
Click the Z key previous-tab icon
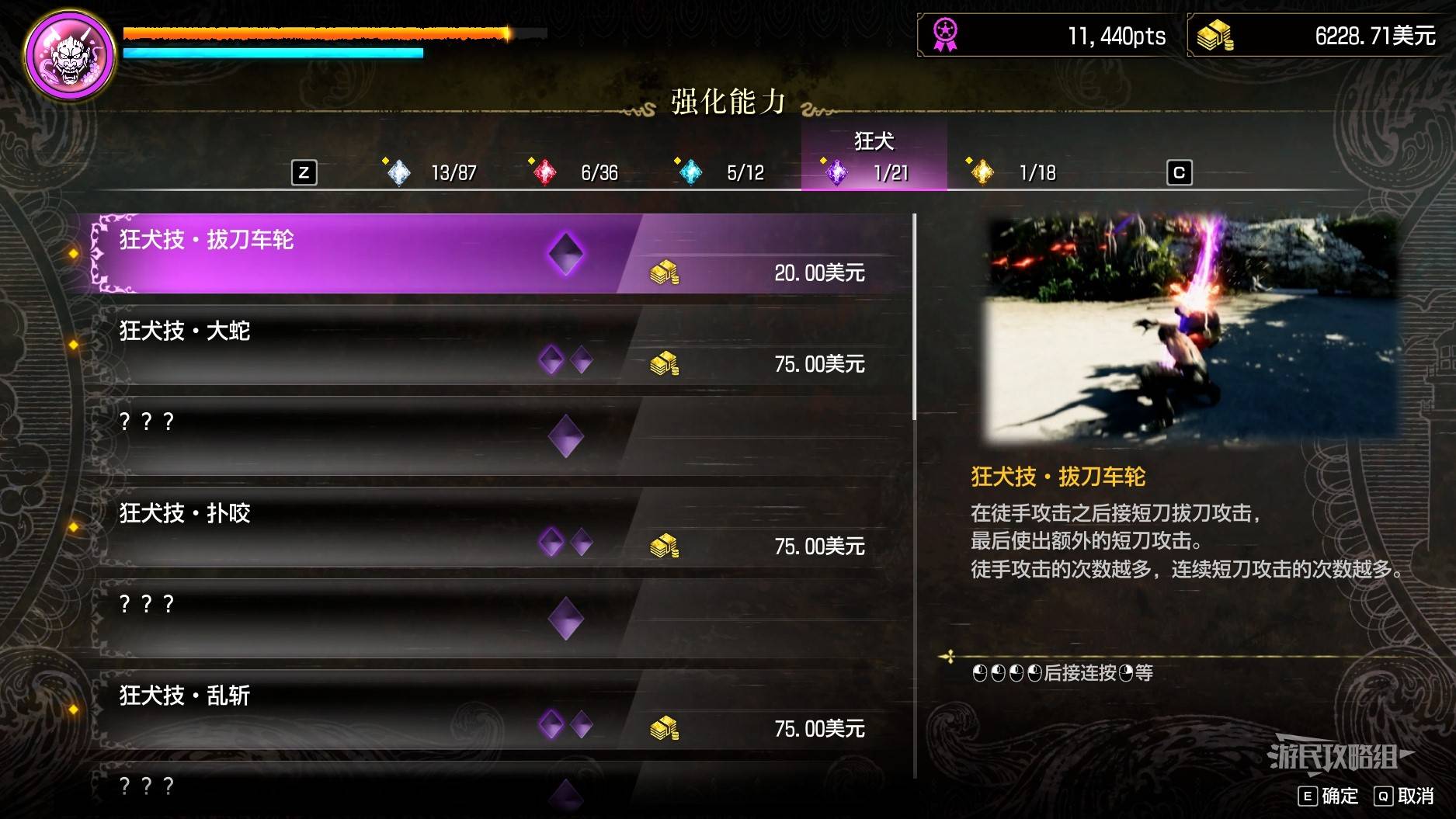[304, 172]
